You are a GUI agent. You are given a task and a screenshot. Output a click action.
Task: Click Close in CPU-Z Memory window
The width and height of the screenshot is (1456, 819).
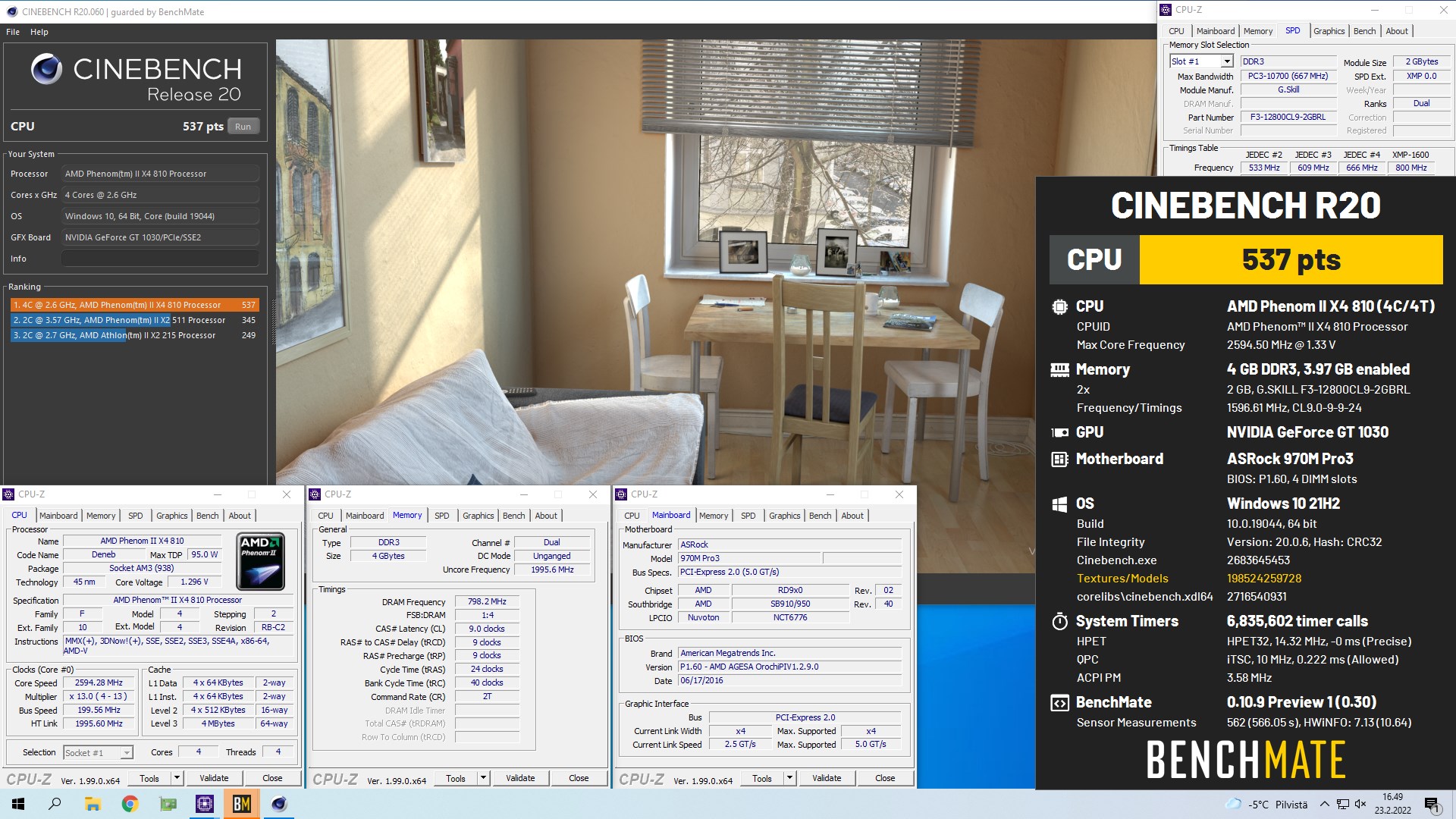(579, 778)
